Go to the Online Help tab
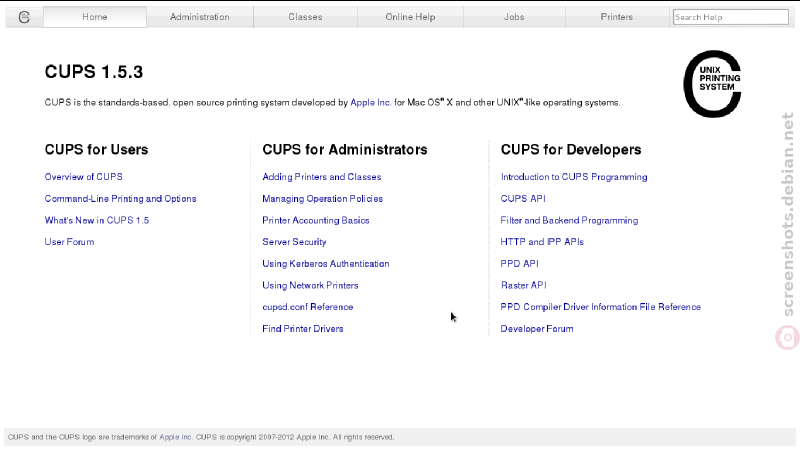Viewport: 800px width, 450px height. pyautogui.click(x=410, y=17)
